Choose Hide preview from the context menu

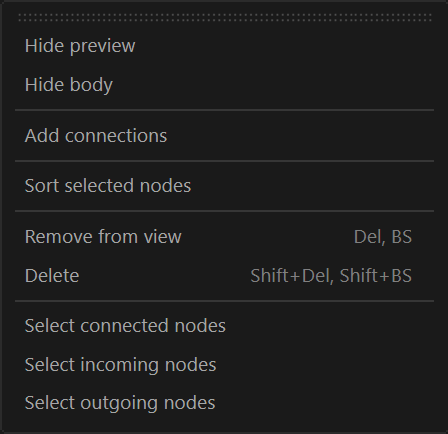point(224,46)
